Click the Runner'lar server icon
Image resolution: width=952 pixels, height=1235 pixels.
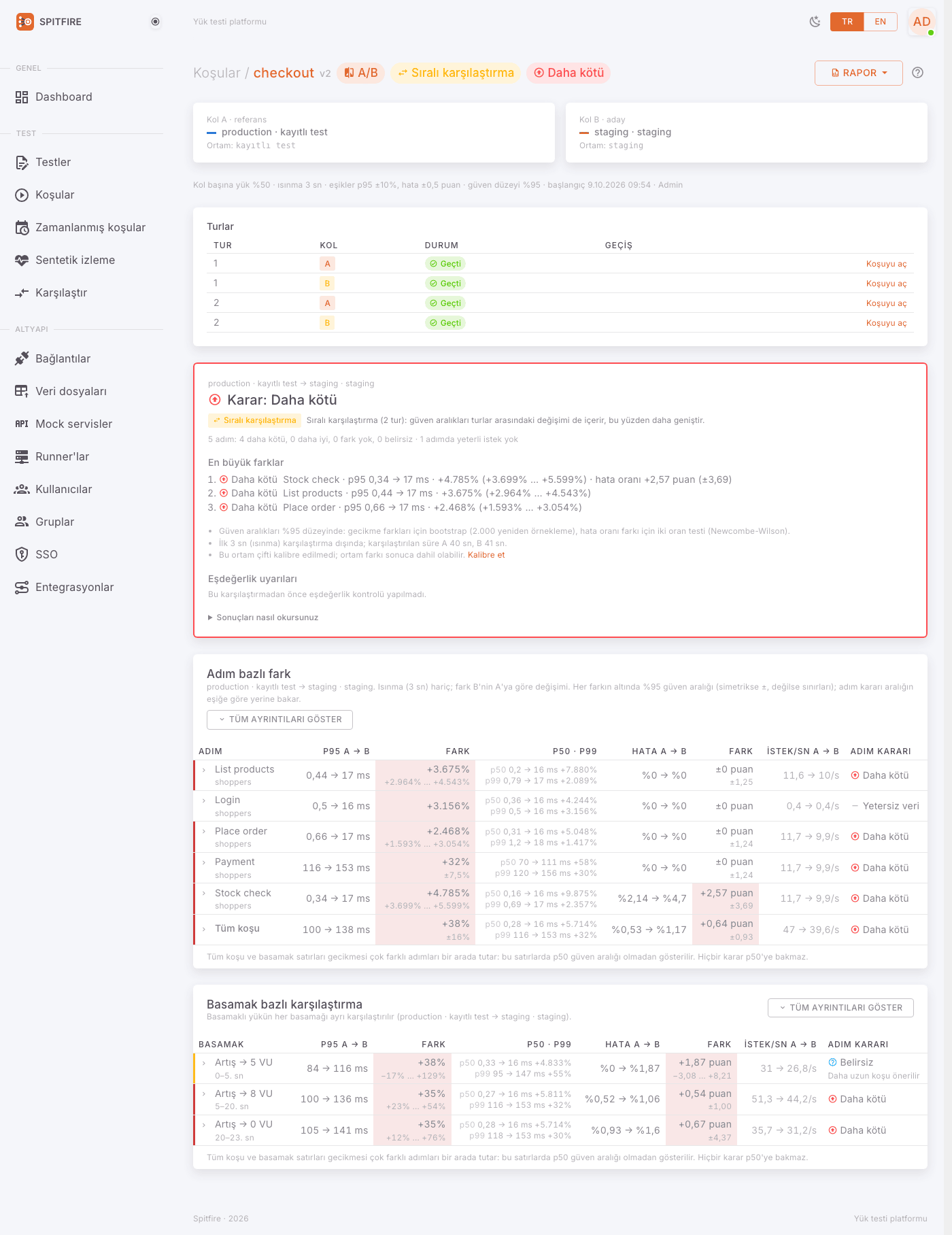[x=22, y=457]
